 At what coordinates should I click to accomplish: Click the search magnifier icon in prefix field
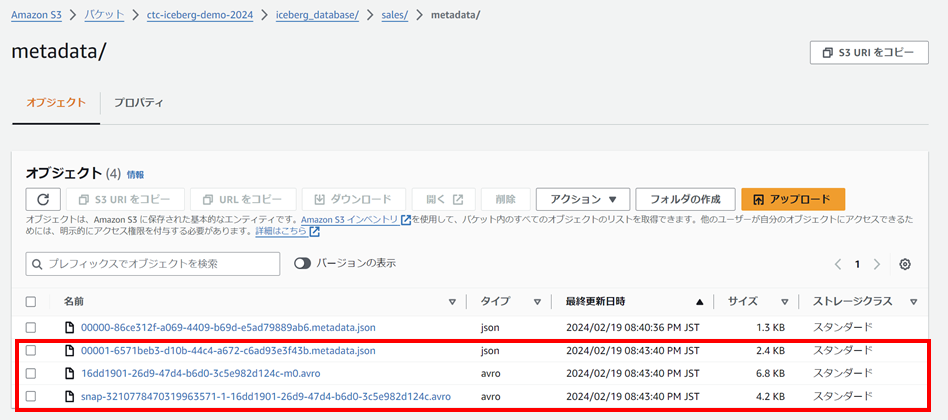click(37, 264)
